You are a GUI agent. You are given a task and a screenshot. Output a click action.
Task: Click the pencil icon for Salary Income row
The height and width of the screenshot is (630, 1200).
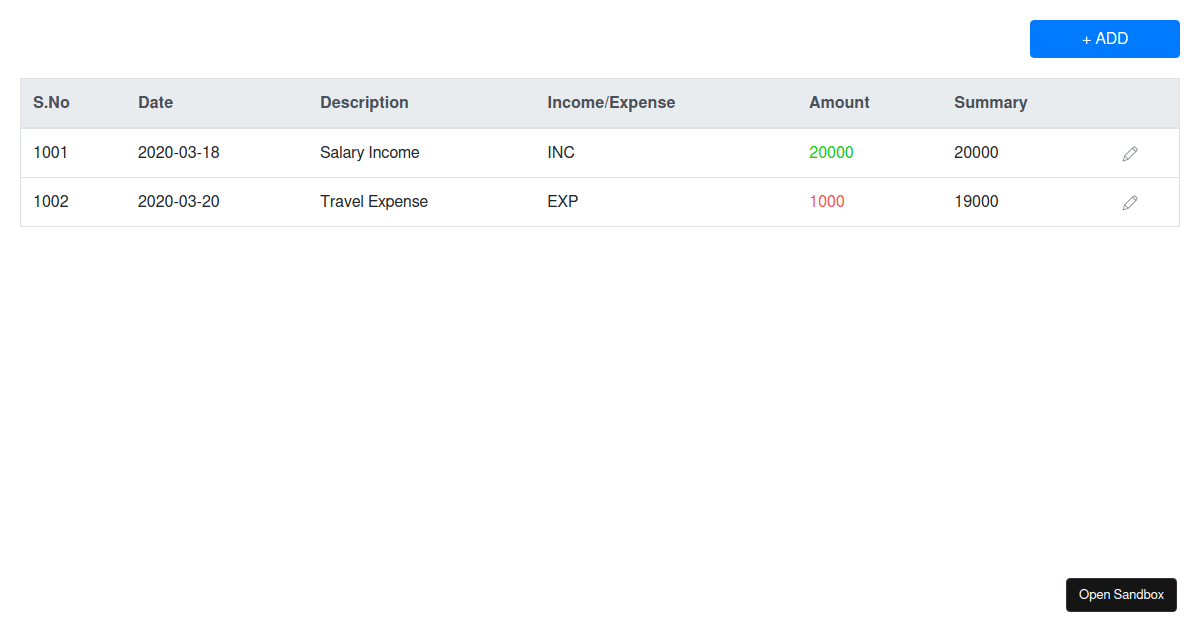(x=1130, y=153)
